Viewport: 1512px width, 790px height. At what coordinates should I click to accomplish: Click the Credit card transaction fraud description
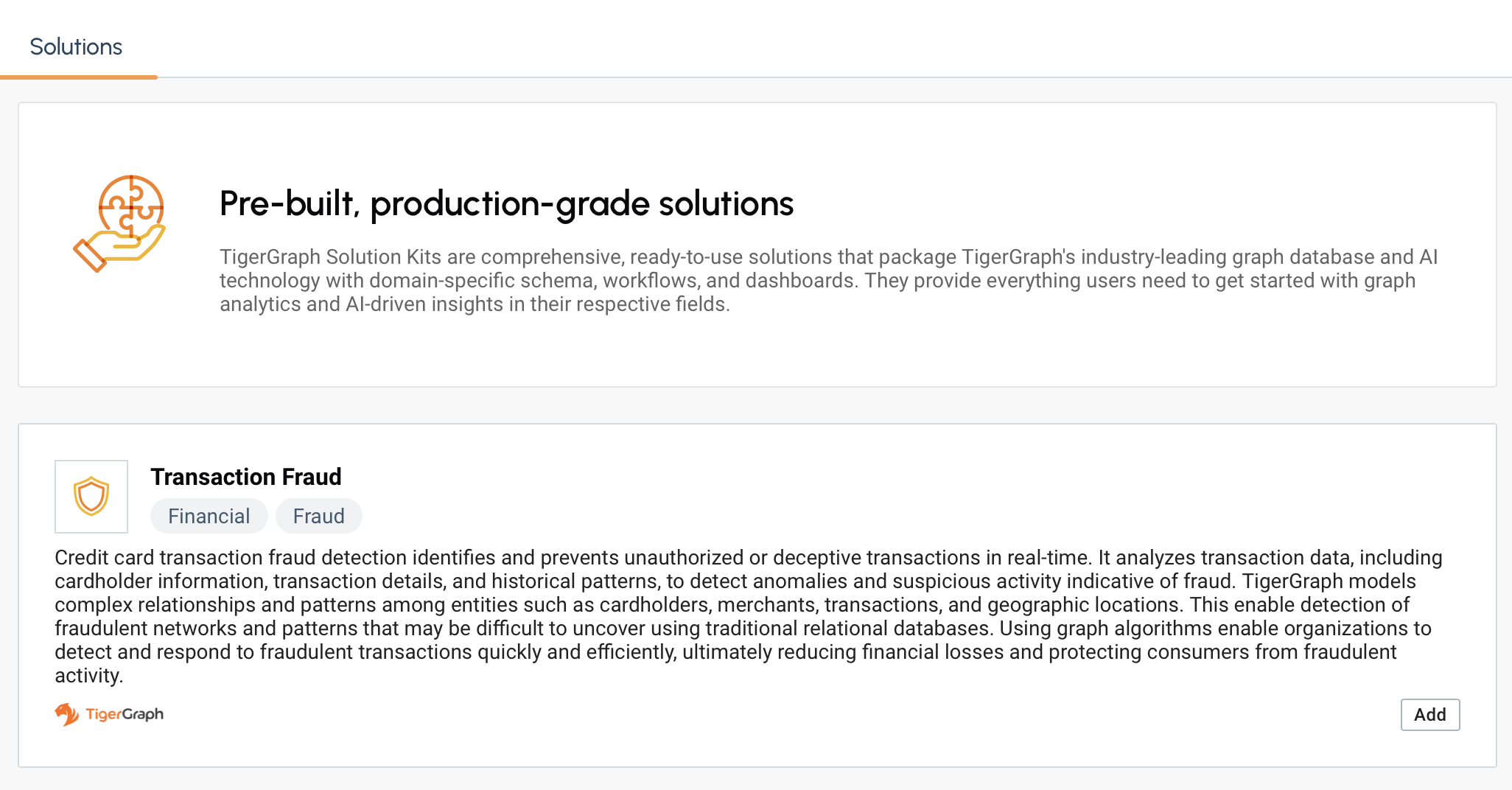coord(748,616)
